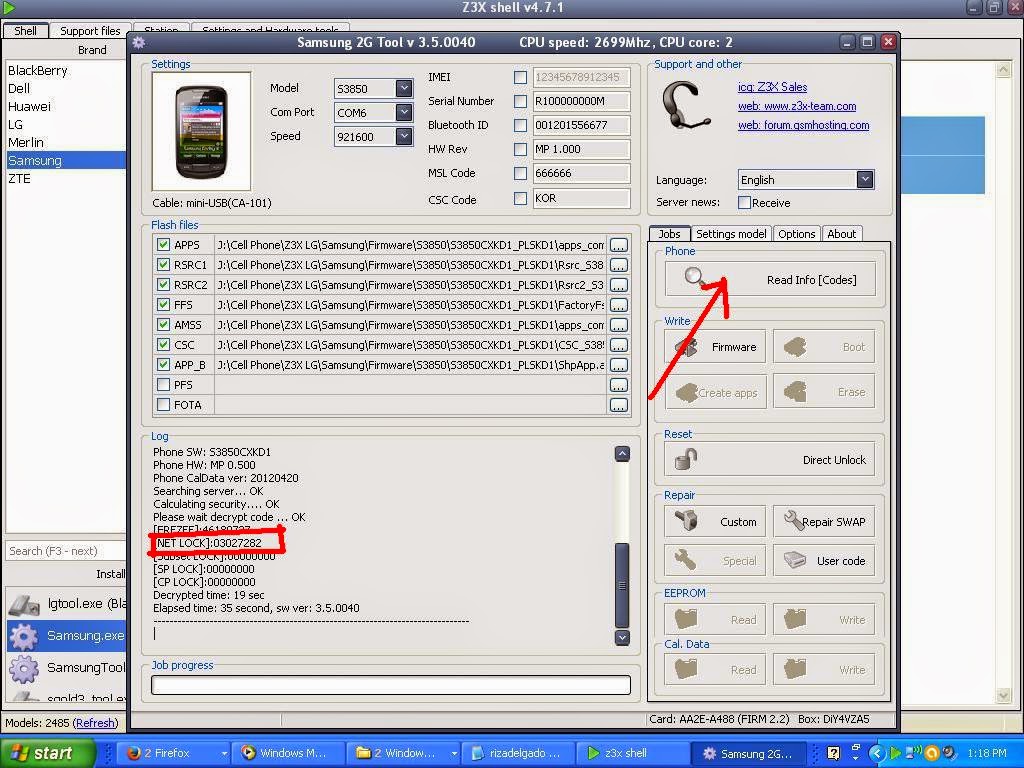Click the SamsungTool gear icon in Z3X shell
1024x768 pixels.
tap(24, 668)
